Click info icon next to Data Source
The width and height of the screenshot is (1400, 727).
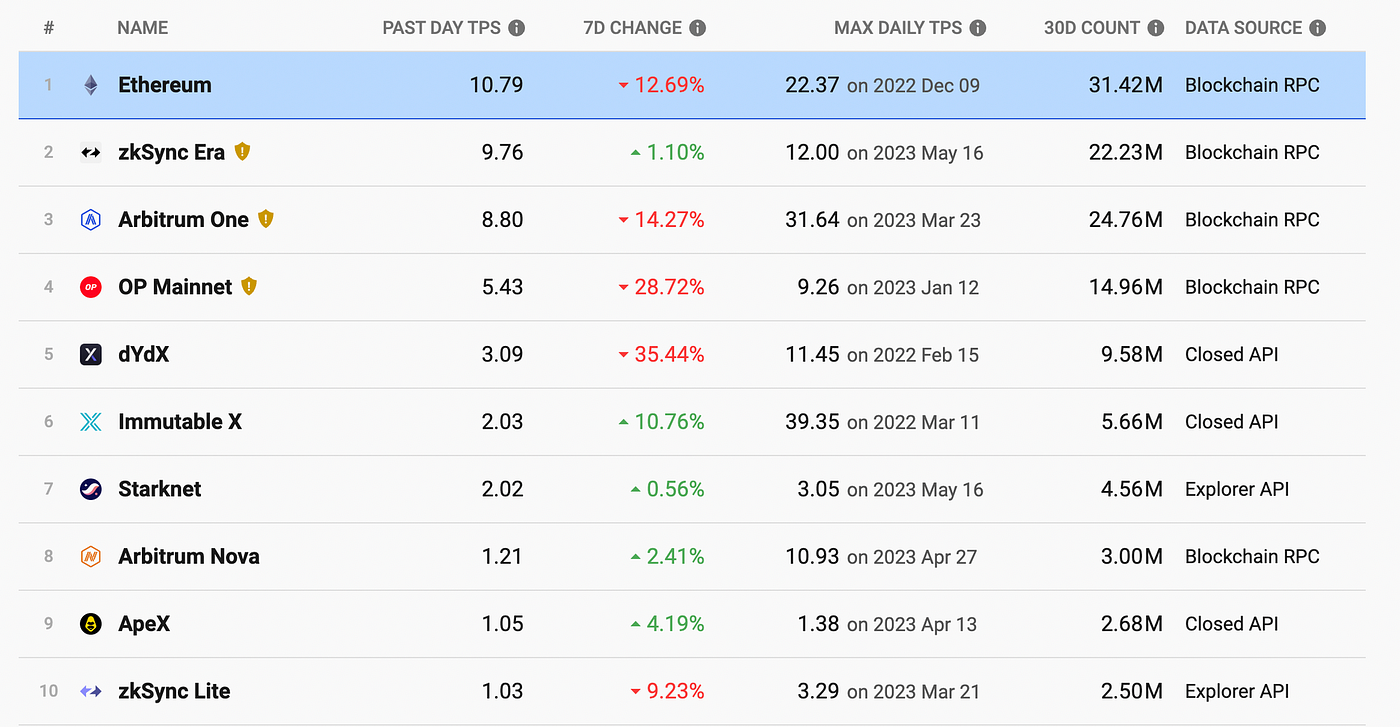tap(1318, 28)
